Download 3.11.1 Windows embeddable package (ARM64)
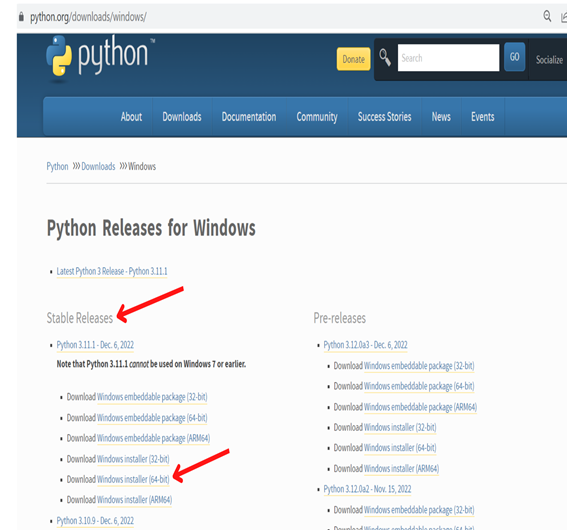The height and width of the screenshot is (532, 567). [x=153, y=438]
